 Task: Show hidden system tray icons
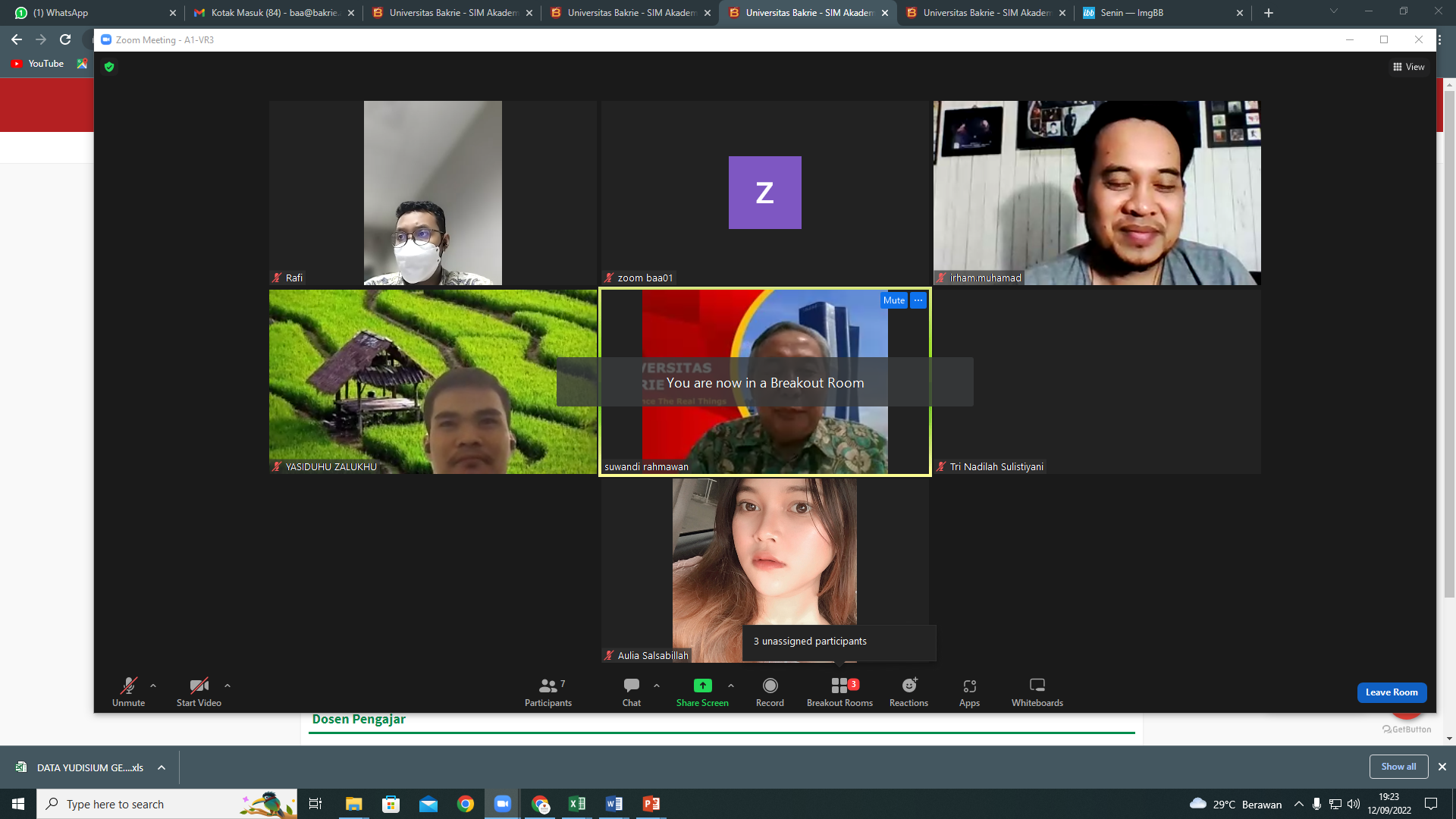pos(1299,804)
